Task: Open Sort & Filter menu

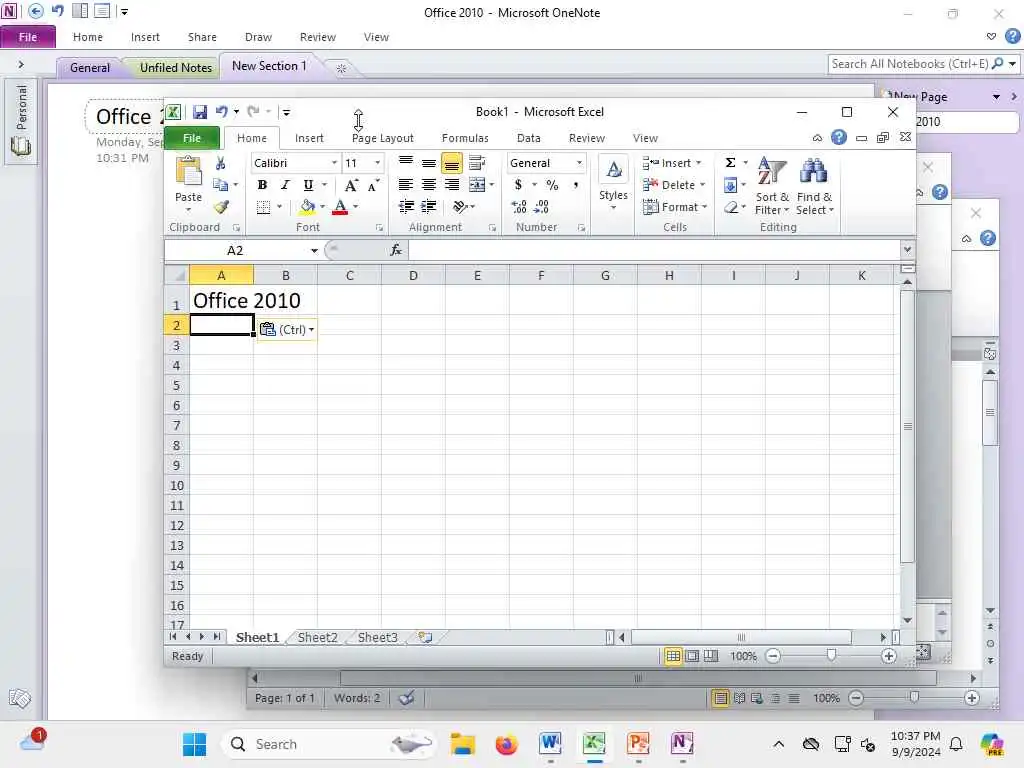Action: click(772, 185)
